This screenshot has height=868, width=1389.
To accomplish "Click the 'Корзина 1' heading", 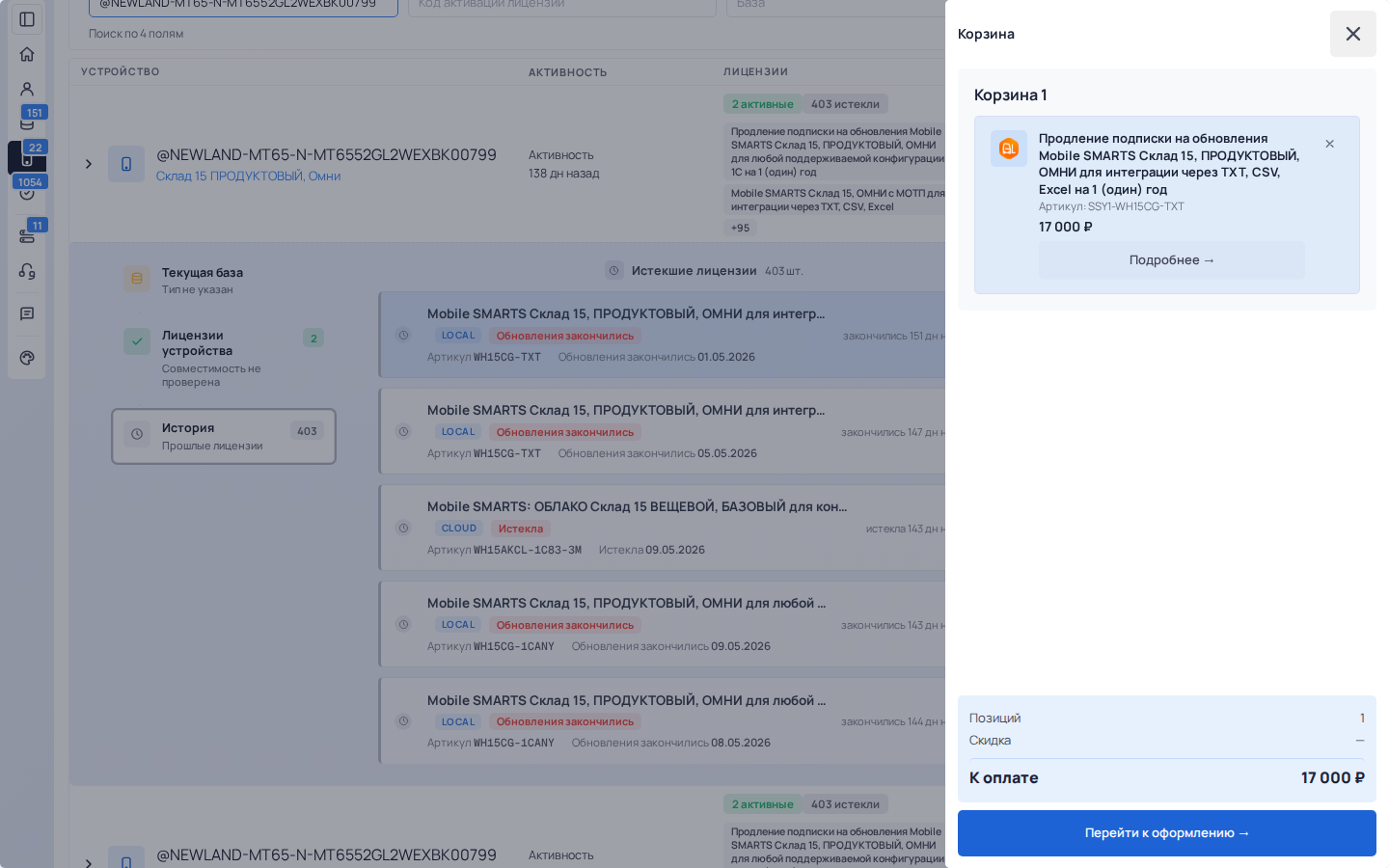I will 1010,95.
